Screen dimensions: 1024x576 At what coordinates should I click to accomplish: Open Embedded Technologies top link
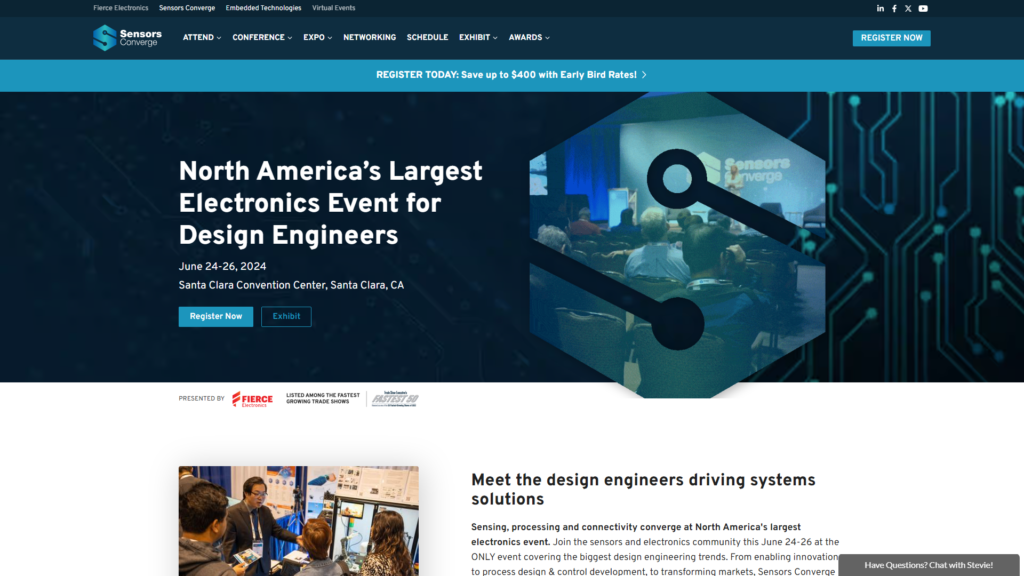tap(263, 8)
